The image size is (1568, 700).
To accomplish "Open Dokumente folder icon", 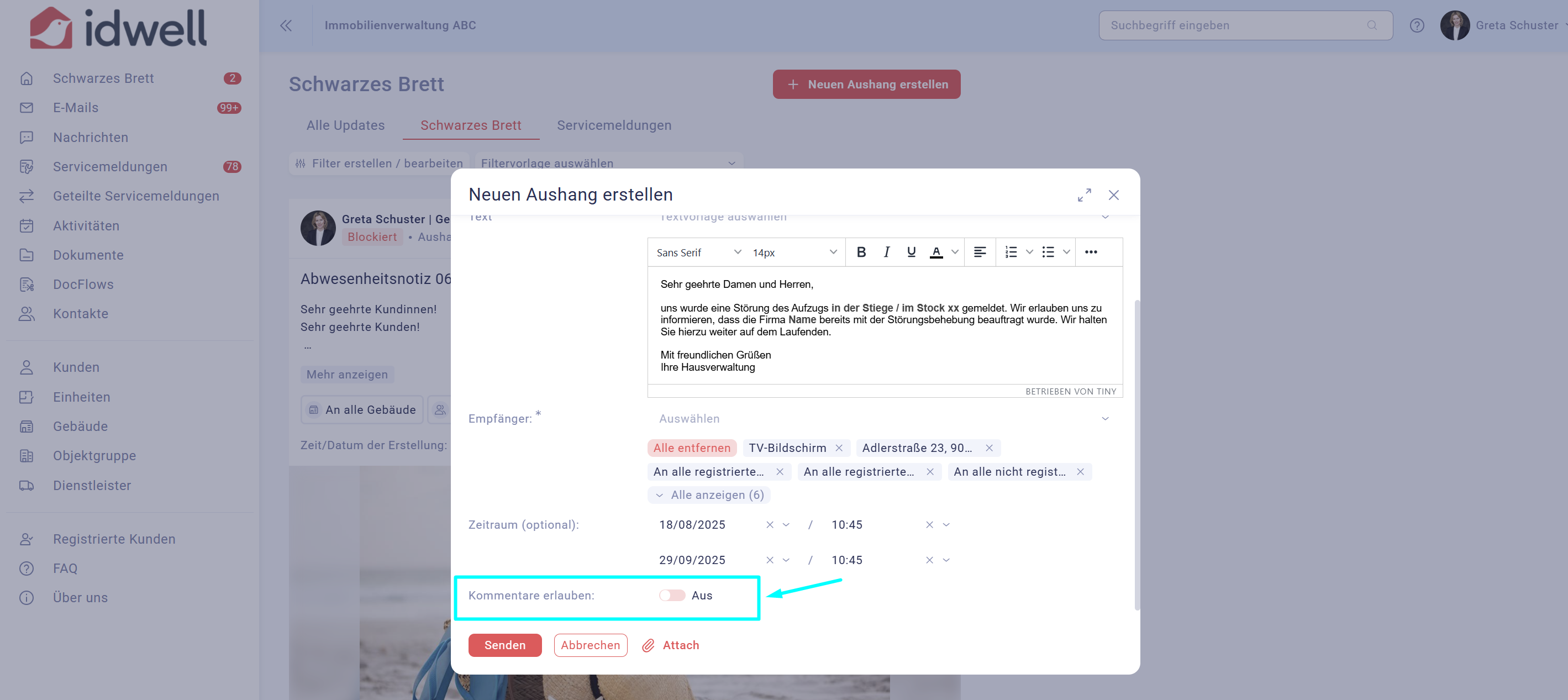I will [26, 255].
